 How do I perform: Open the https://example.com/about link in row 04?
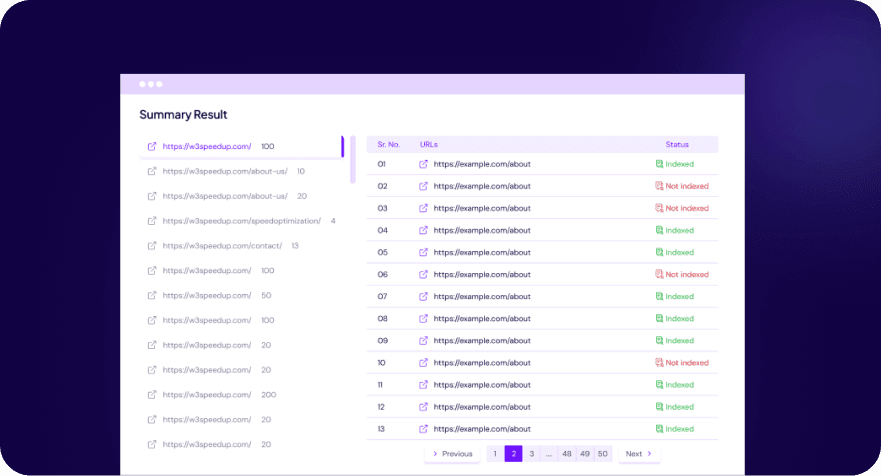click(482, 230)
